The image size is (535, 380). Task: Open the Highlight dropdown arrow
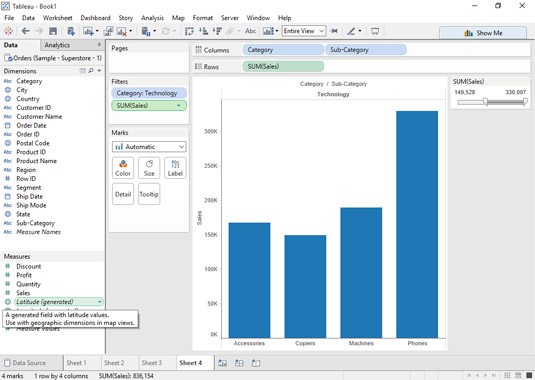pyautogui.click(x=360, y=31)
